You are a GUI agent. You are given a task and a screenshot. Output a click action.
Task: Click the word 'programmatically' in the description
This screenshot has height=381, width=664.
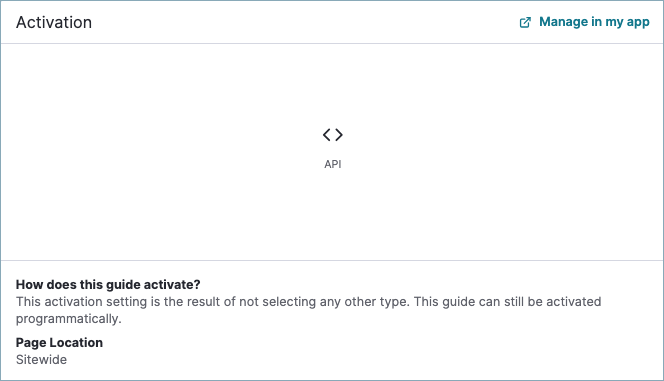[67, 319]
